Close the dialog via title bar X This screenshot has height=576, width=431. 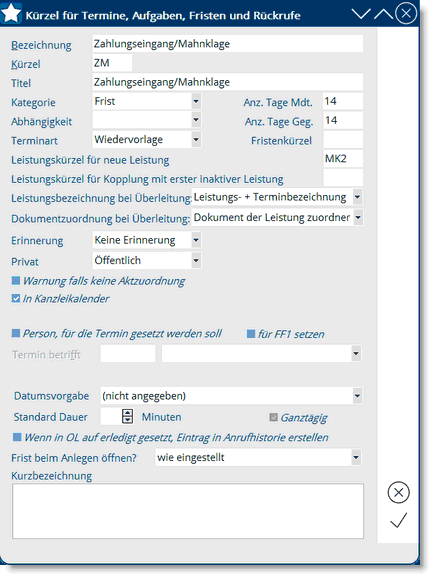point(406,13)
